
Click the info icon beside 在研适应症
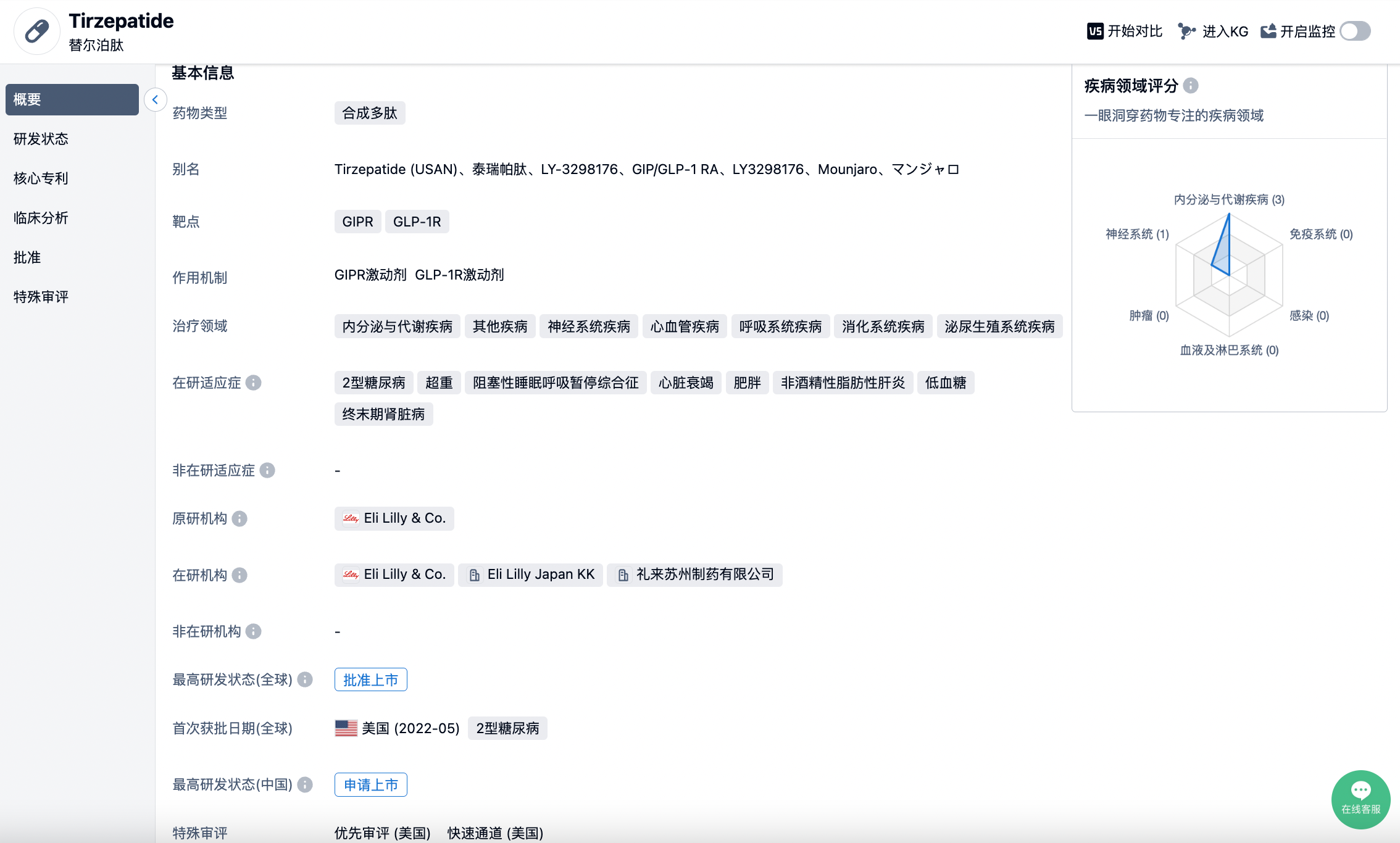click(253, 383)
